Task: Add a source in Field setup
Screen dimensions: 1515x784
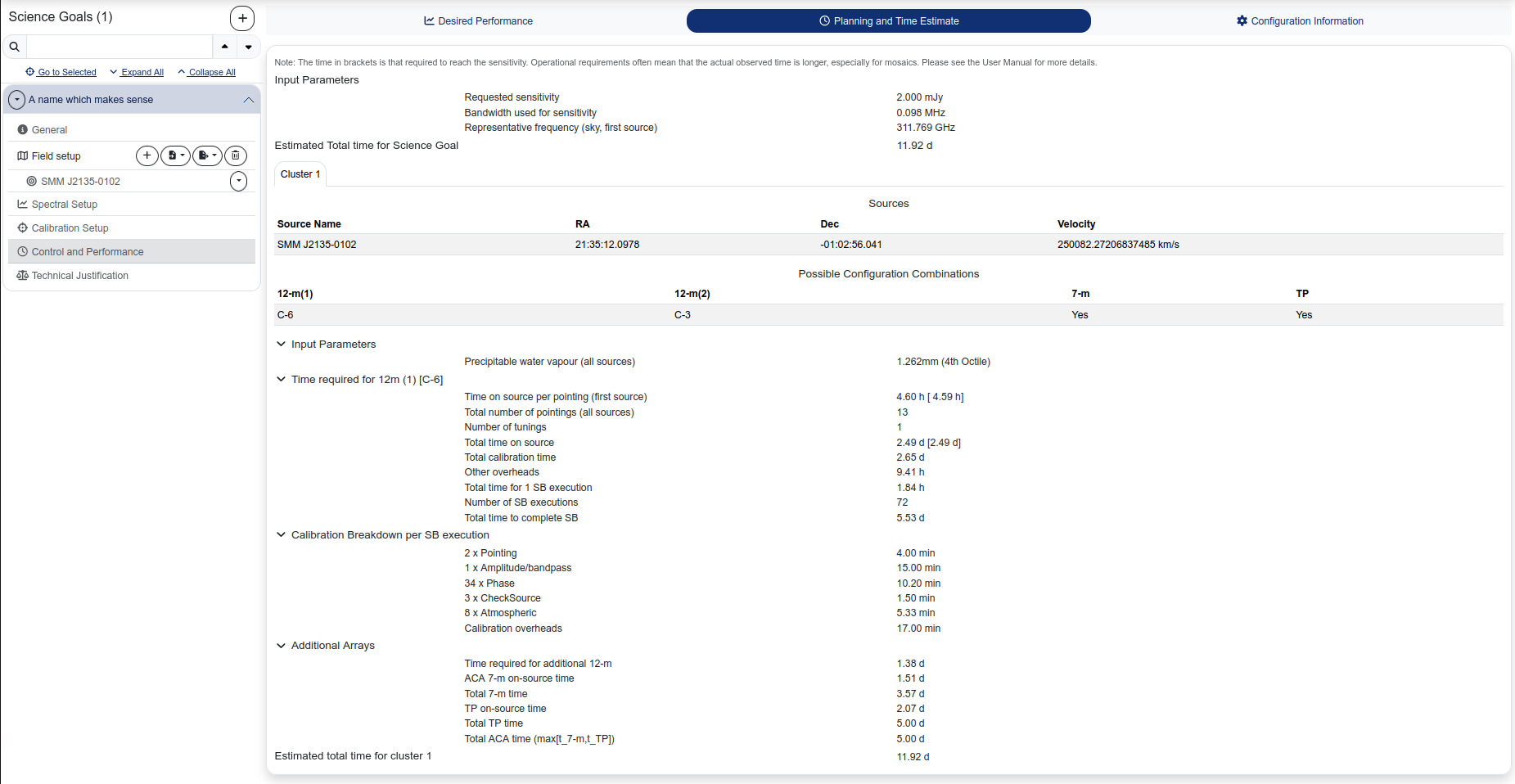Action: [147, 155]
